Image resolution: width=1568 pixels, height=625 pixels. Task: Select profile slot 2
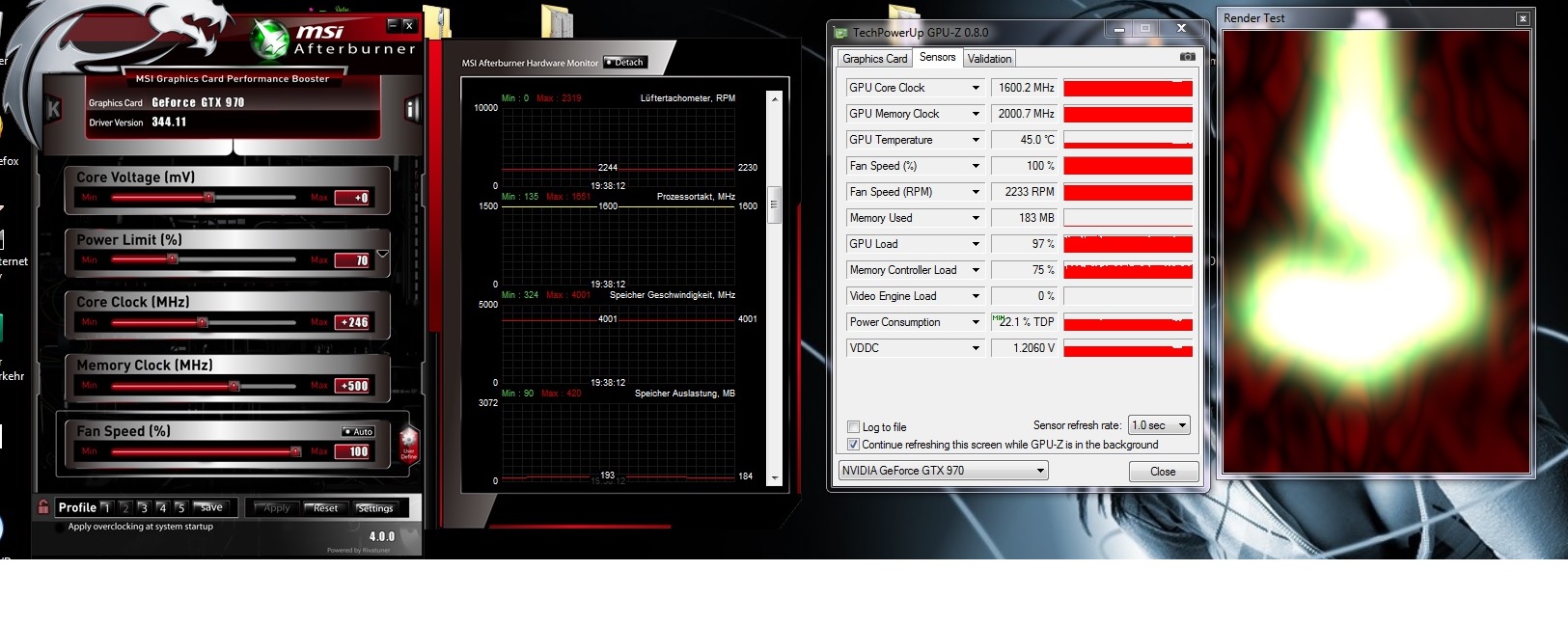click(124, 507)
